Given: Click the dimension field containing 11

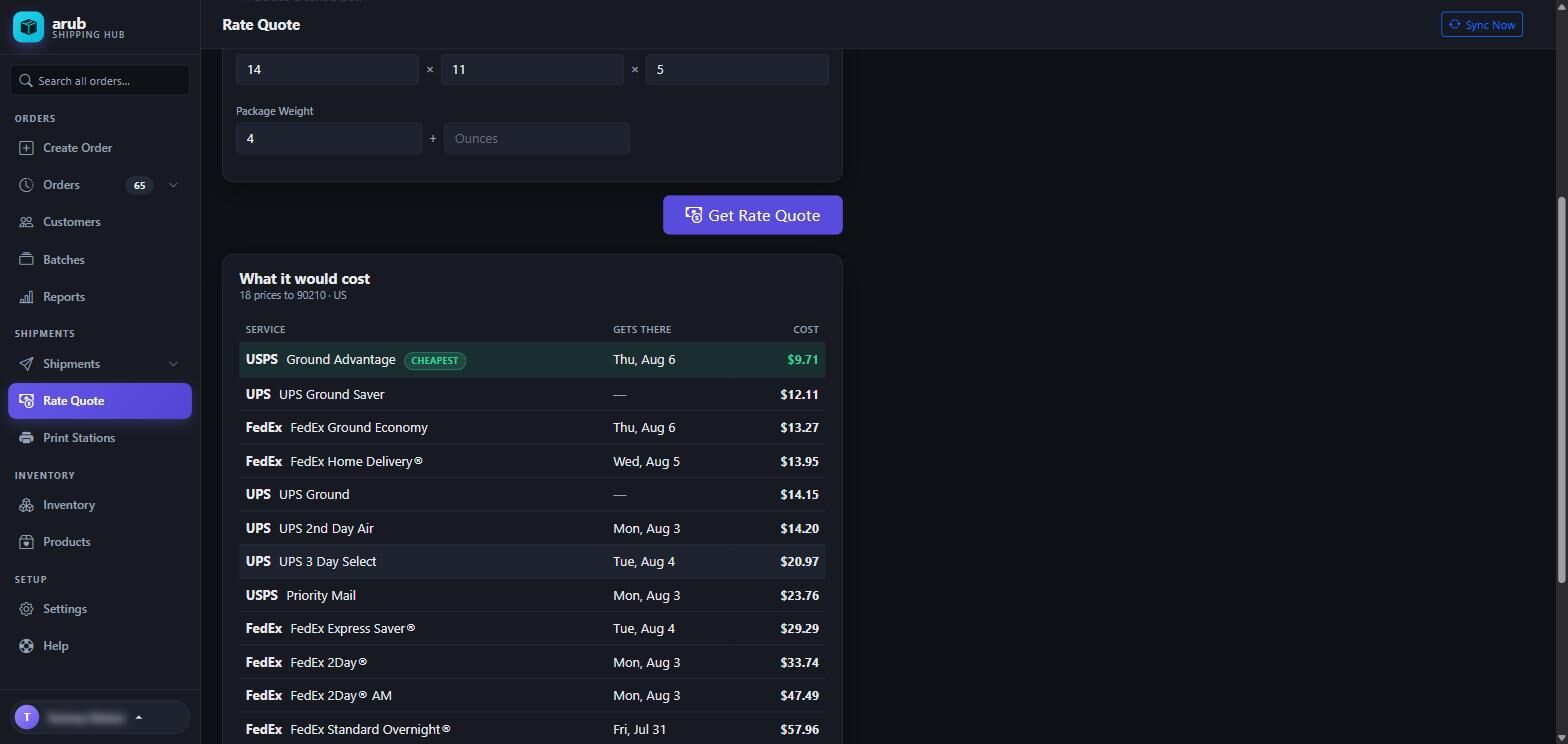Looking at the screenshot, I should tap(532, 69).
